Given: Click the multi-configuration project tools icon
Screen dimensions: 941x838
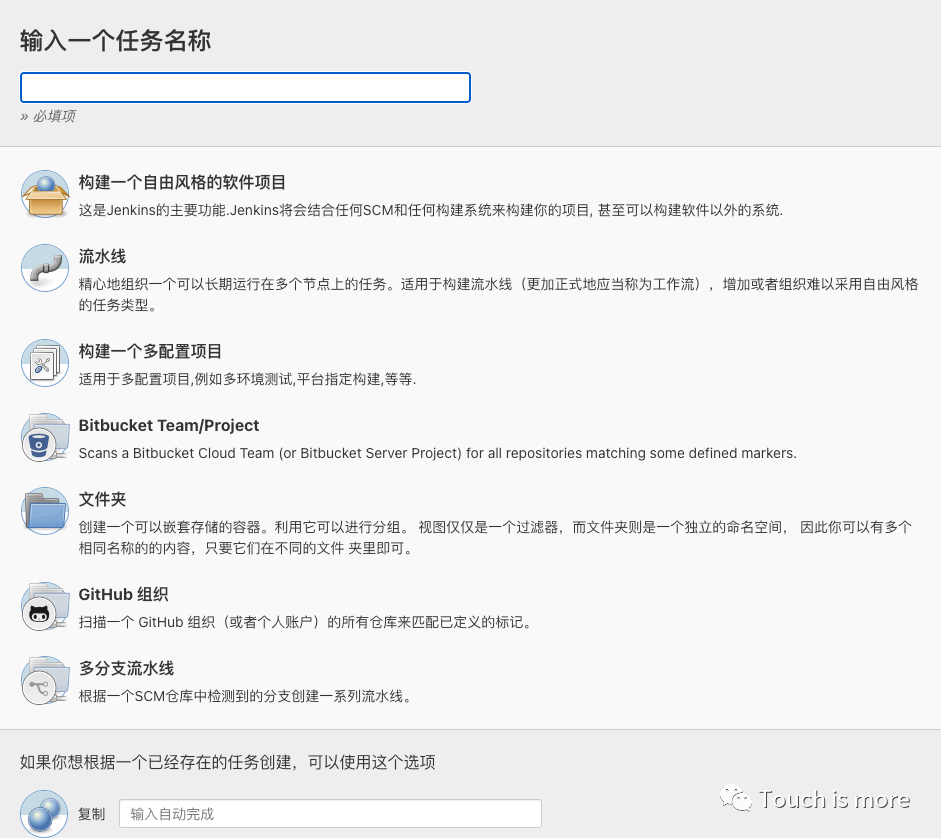Looking at the screenshot, I should click(45, 363).
